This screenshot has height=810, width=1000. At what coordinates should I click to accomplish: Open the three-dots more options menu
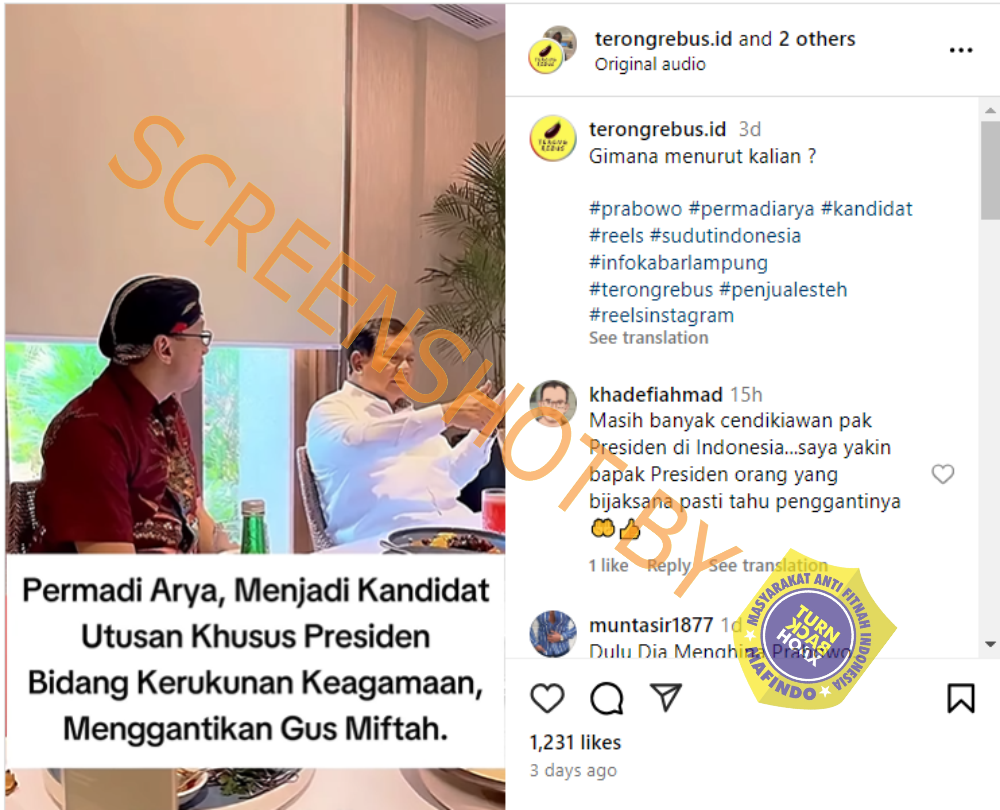960,50
